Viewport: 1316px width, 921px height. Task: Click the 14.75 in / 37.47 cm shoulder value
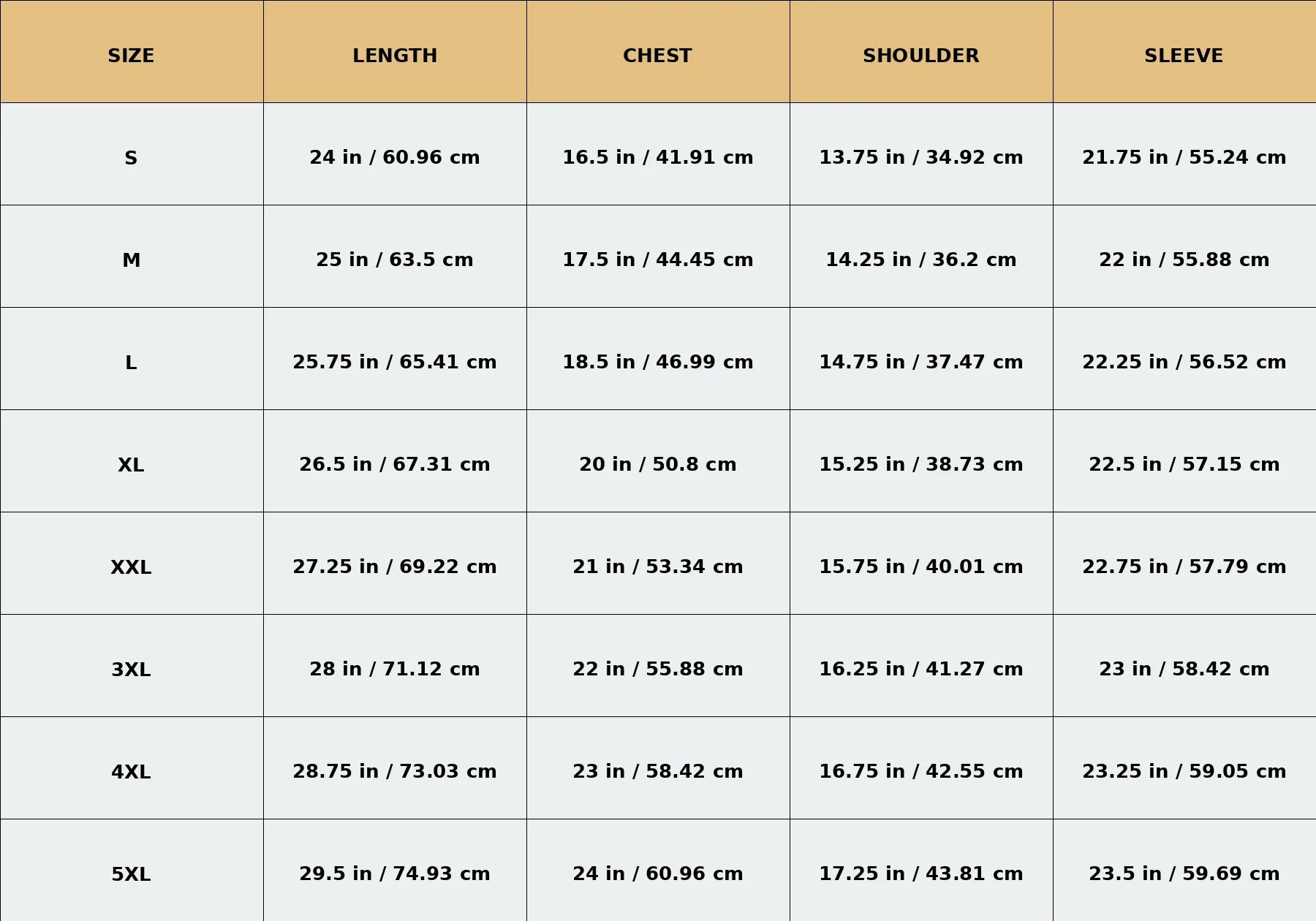point(920,362)
